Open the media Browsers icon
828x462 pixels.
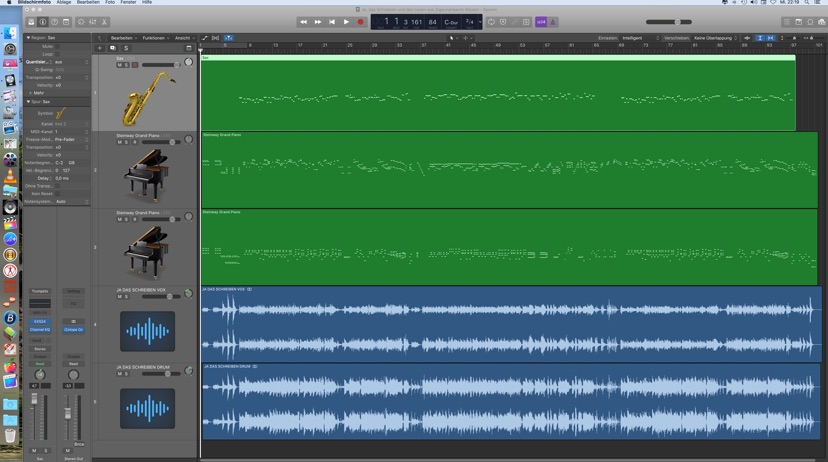pos(822,22)
